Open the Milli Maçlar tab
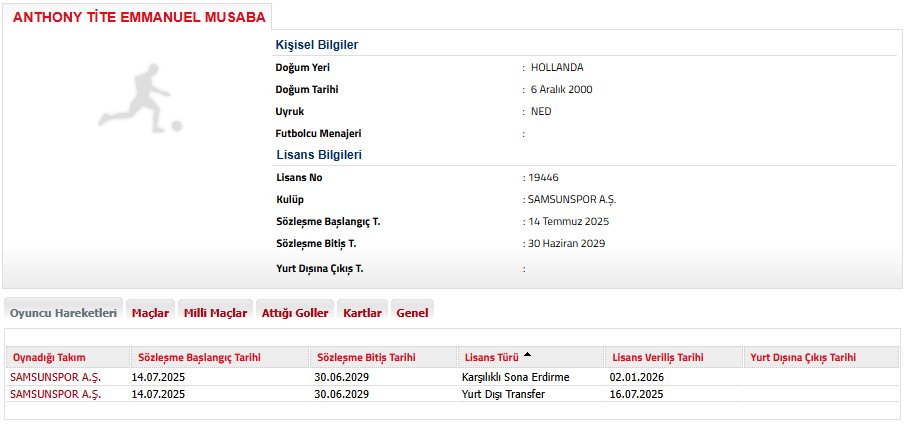Image resolution: width=911 pixels, height=427 pixels. click(x=215, y=312)
